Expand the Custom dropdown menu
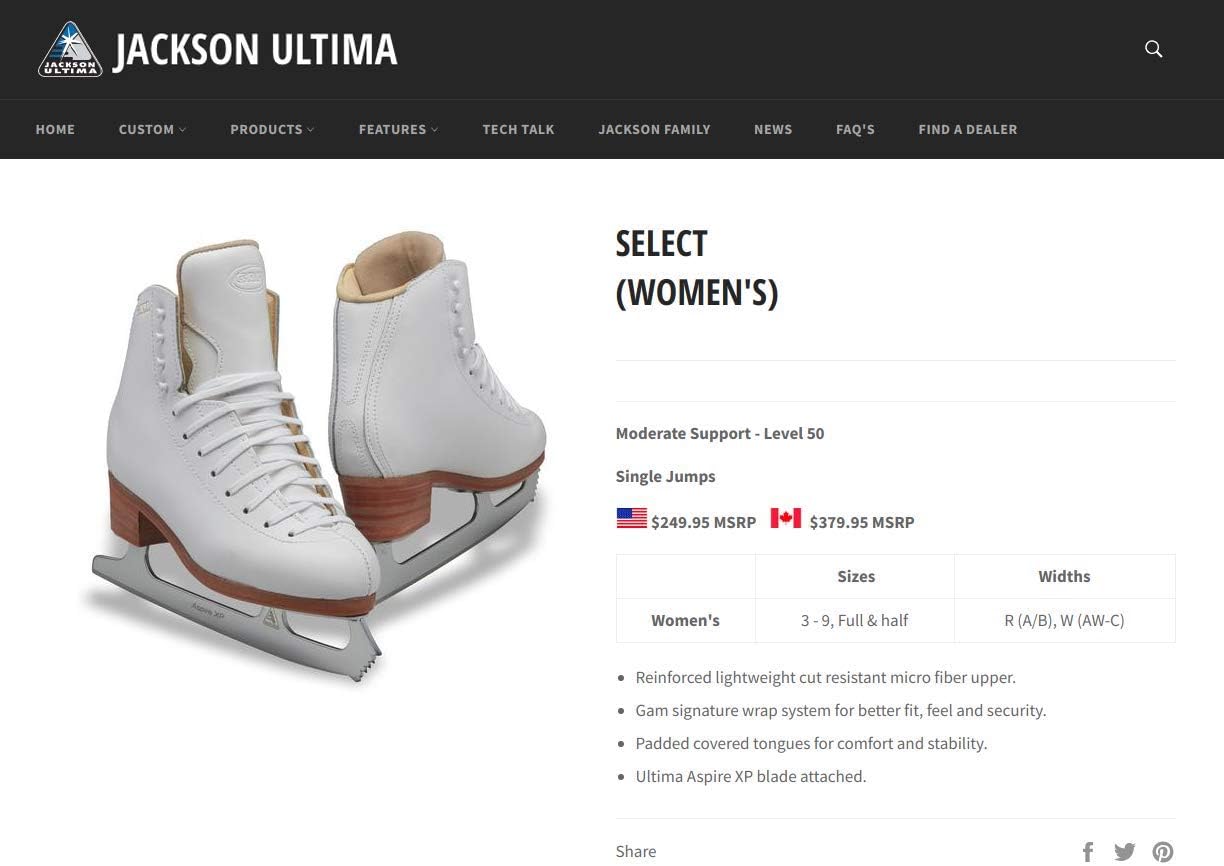 click(152, 129)
